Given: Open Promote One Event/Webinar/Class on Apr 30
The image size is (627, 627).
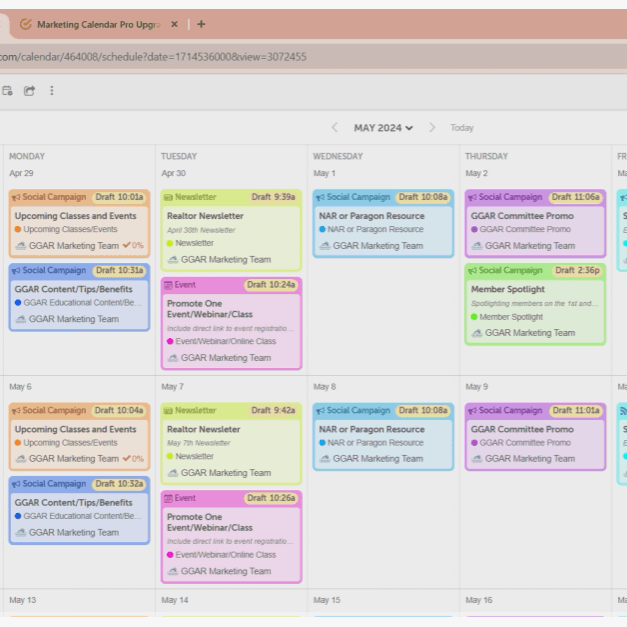Looking at the screenshot, I should [x=210, y=309].
